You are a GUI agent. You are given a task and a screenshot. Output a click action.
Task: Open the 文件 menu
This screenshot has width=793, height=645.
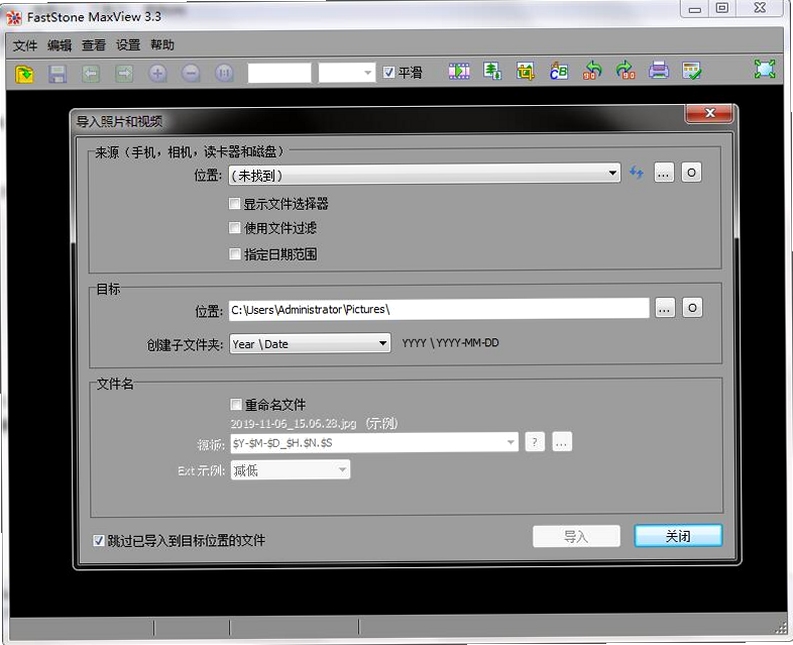pyautogui.click(x=25, y=46)
